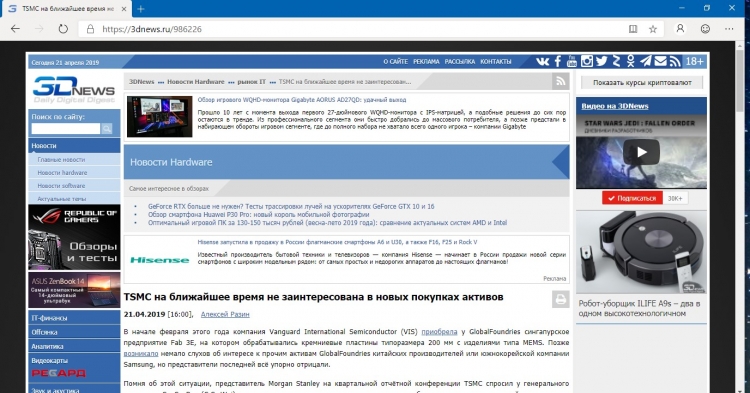Go back with the browser back arrow

pyautogui.click(x=15, y=29)
